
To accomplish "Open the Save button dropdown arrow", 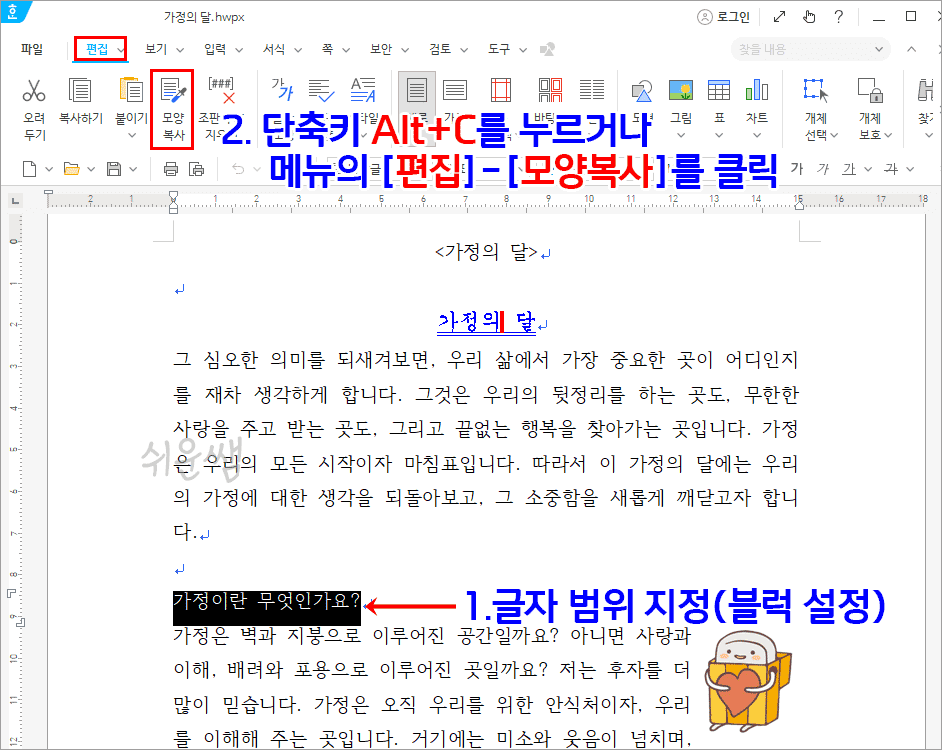I will 135,170.
